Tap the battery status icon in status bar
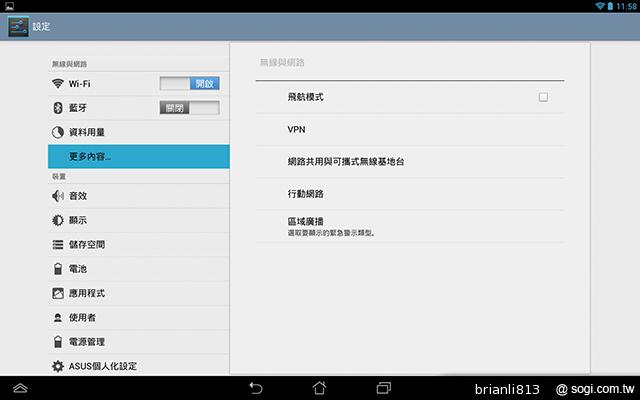 point(610,6)
